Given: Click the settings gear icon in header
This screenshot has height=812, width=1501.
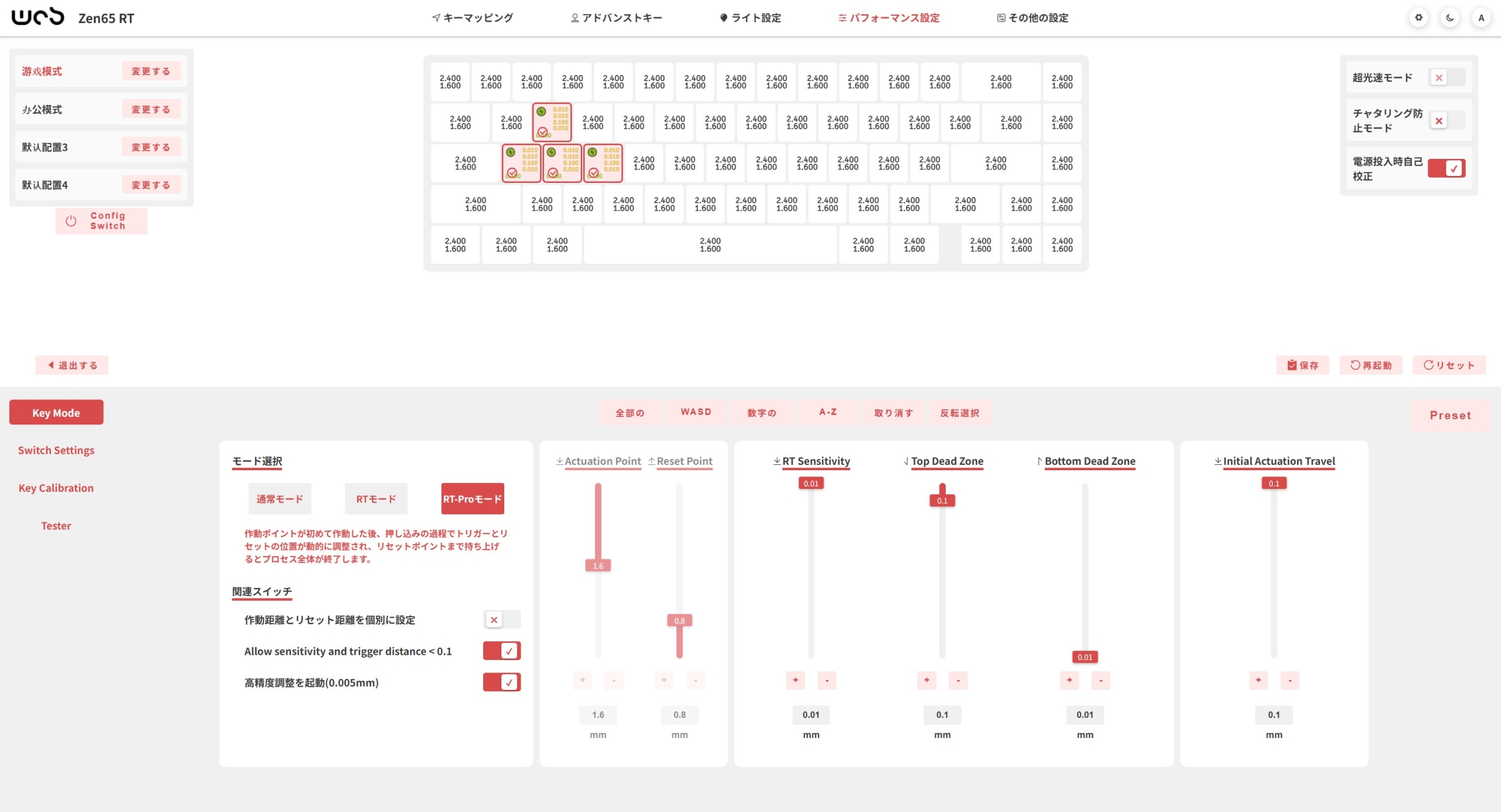Looking at the screenshot, I should click(x=1418, y=18).
